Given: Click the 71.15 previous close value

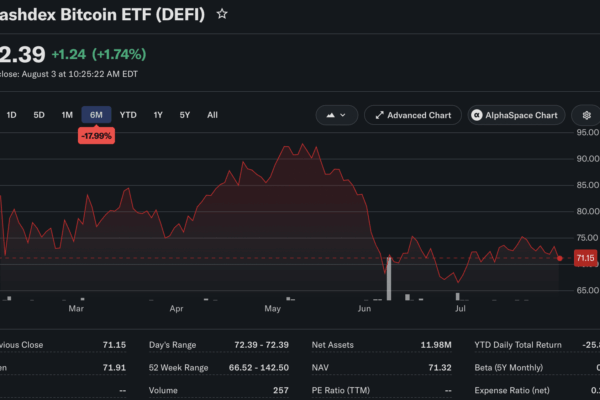Looking at the screenshot, I should click(114, 345).
